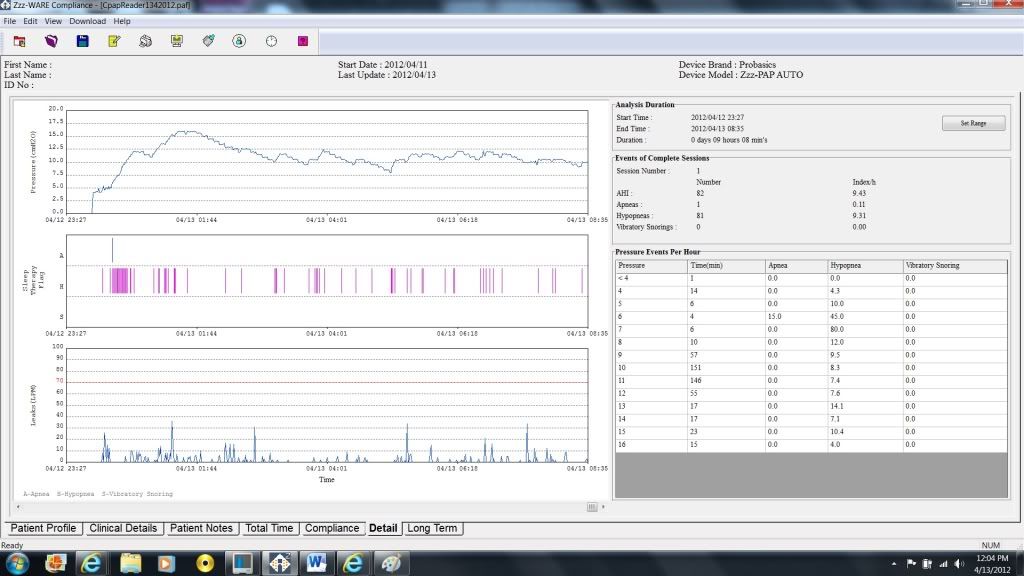Click the horizontal scrollbar thumb under charts
Image resolution: width=1024 pixels, height=576 pixels.
[x=592, y=507]
